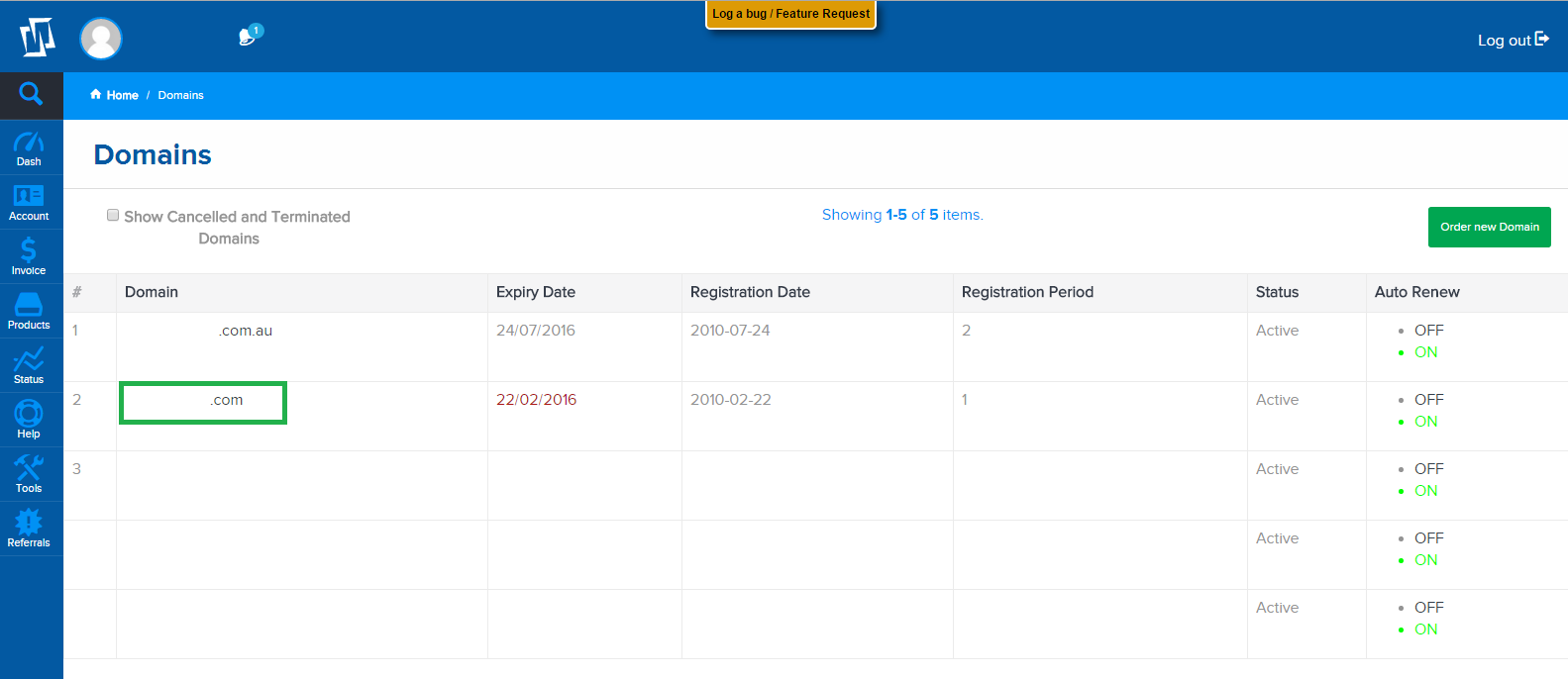Turn auto renew OFF for .com.au domain
Viewport: 1568px width, 679px height.
(x=1428, y=331)
